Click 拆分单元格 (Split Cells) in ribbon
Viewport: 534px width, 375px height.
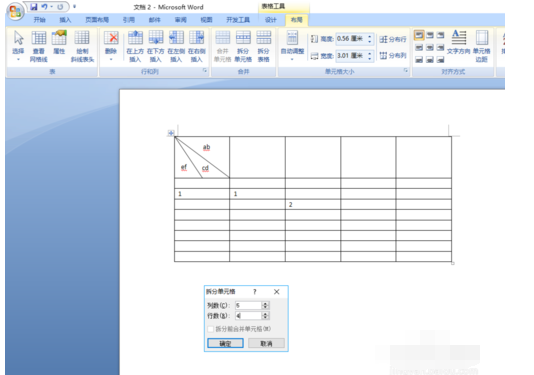[x=243, y=46]
